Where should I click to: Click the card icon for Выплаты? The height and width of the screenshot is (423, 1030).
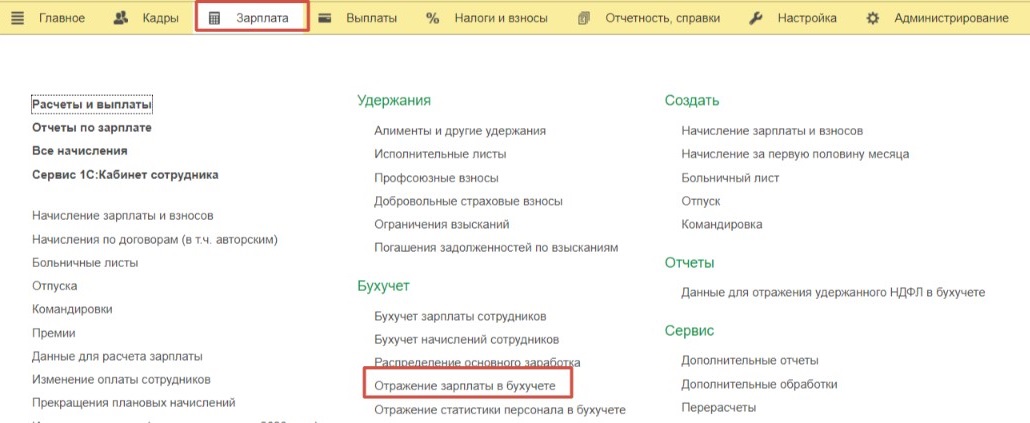pos(325,18)
